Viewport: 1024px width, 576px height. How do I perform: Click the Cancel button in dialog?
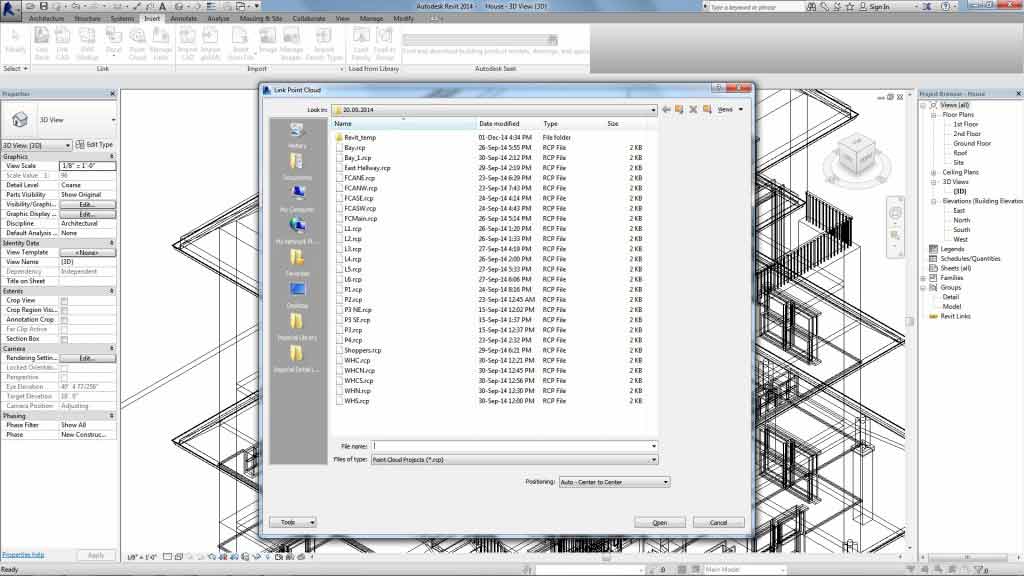click(x=718, y=522)
